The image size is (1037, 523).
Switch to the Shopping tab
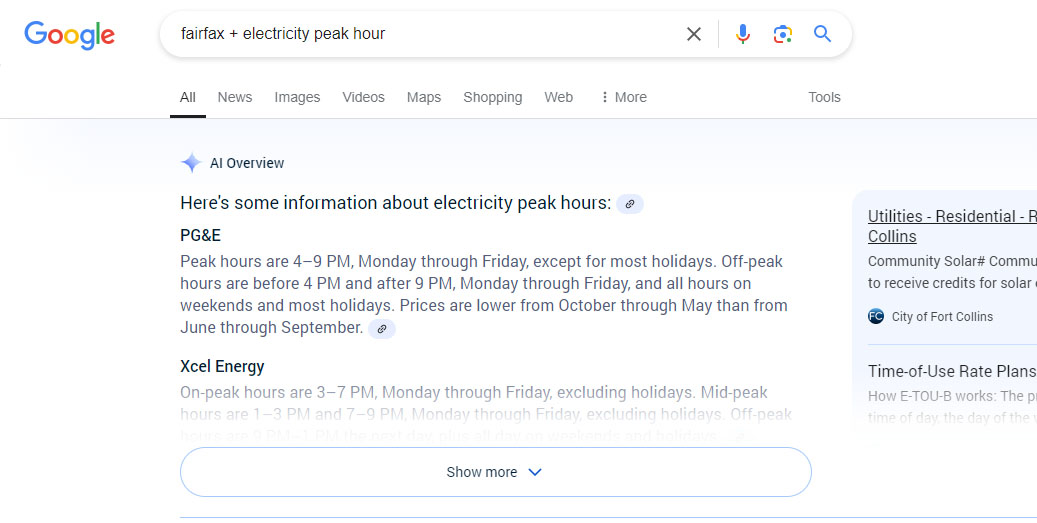click(x=493, y=97)
